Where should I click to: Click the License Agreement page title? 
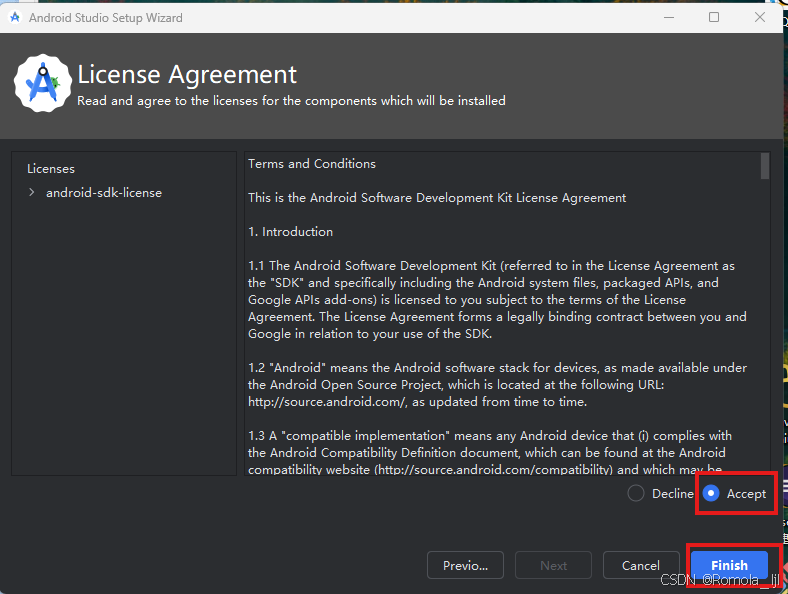pyautogui.click(x=187, y=74)
